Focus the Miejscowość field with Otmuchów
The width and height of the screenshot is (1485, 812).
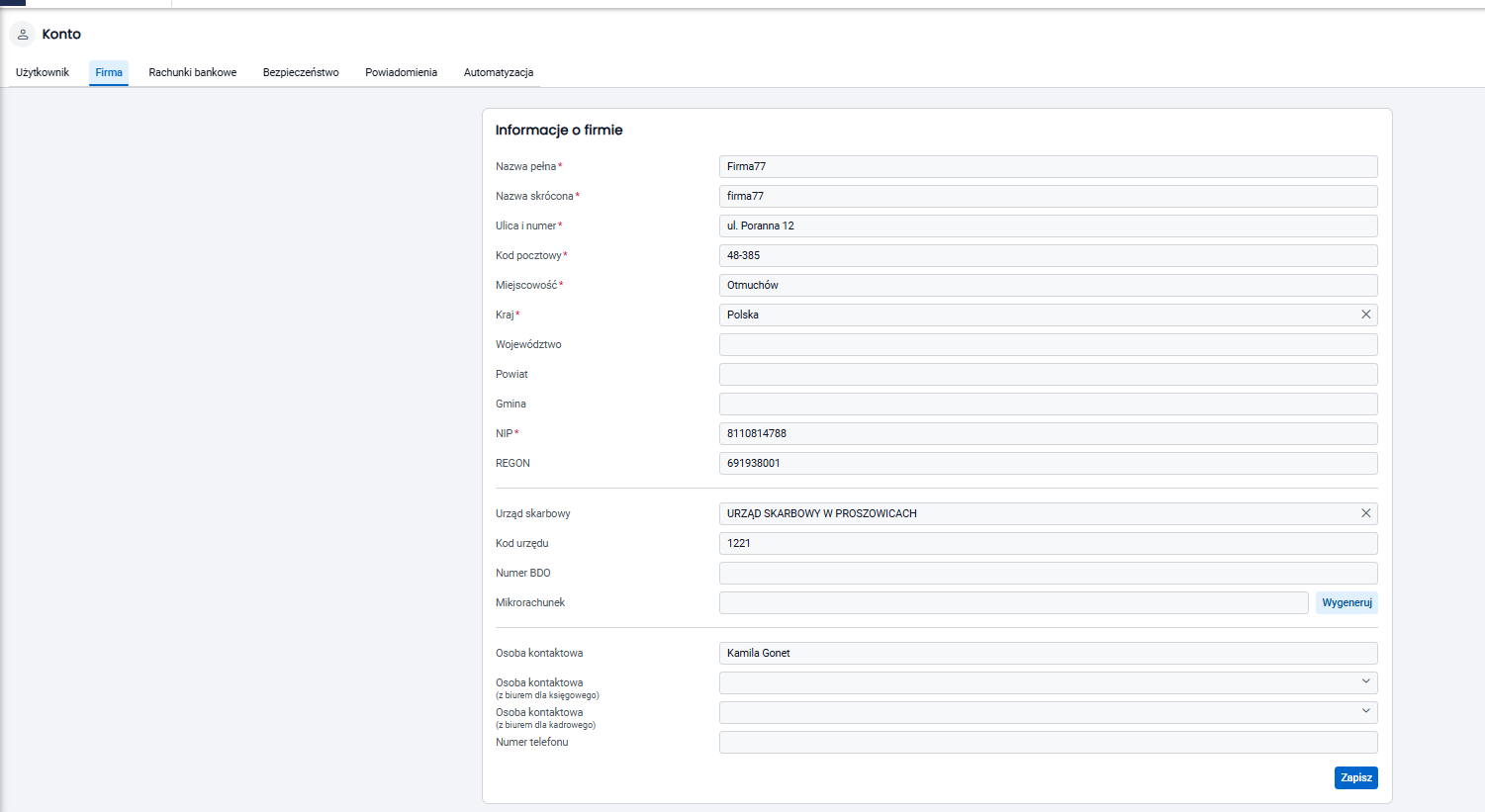pos(1049,285)
